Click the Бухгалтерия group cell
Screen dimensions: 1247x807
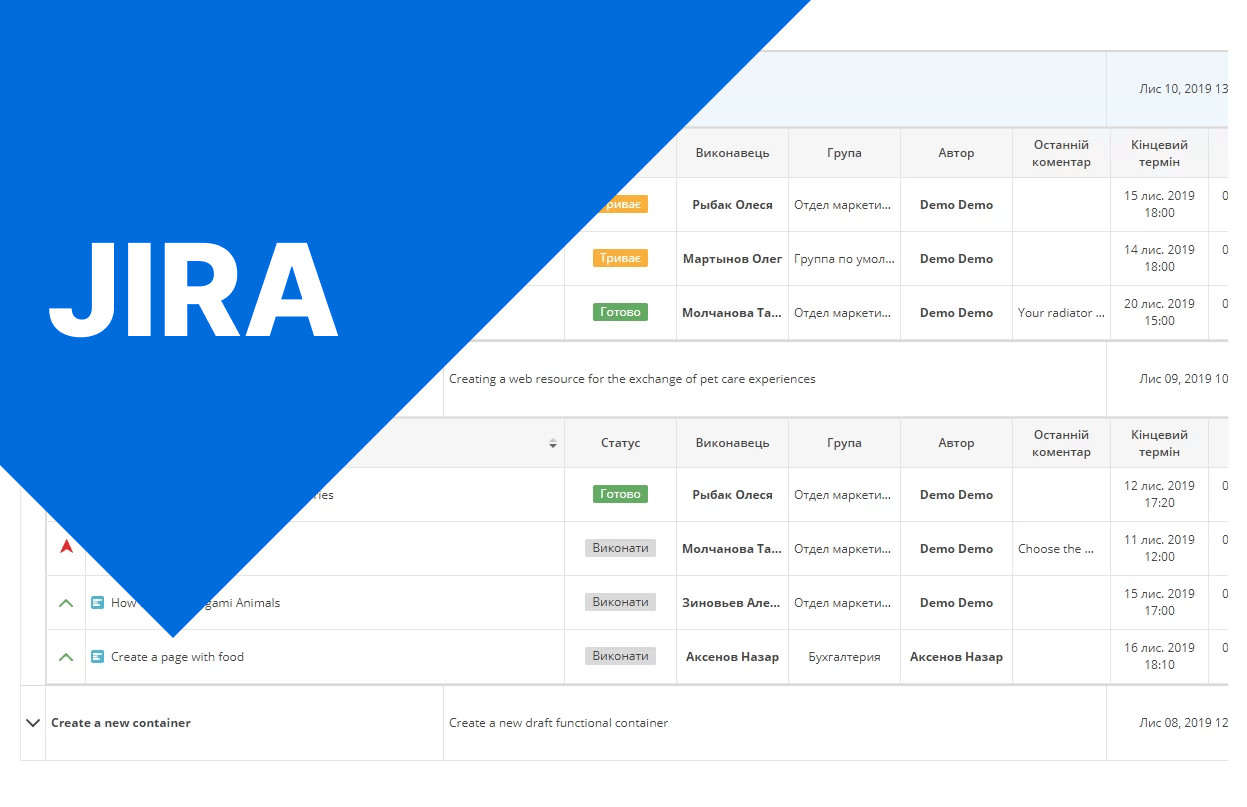point(844,657)
